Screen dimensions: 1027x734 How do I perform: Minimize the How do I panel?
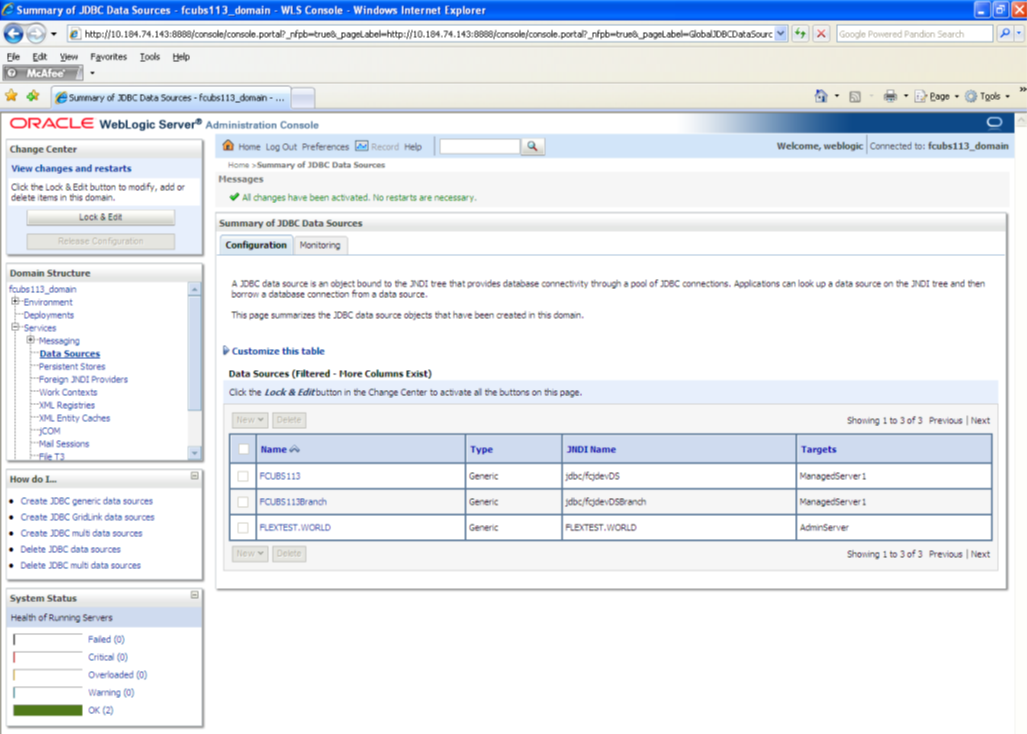click(x=195, y=477)
